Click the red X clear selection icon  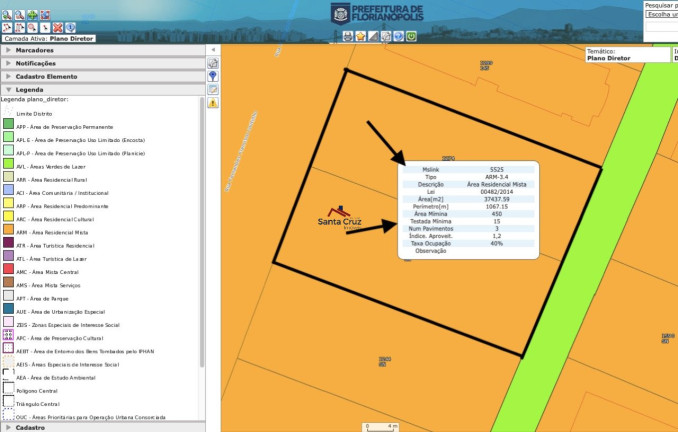click(58, 28)
